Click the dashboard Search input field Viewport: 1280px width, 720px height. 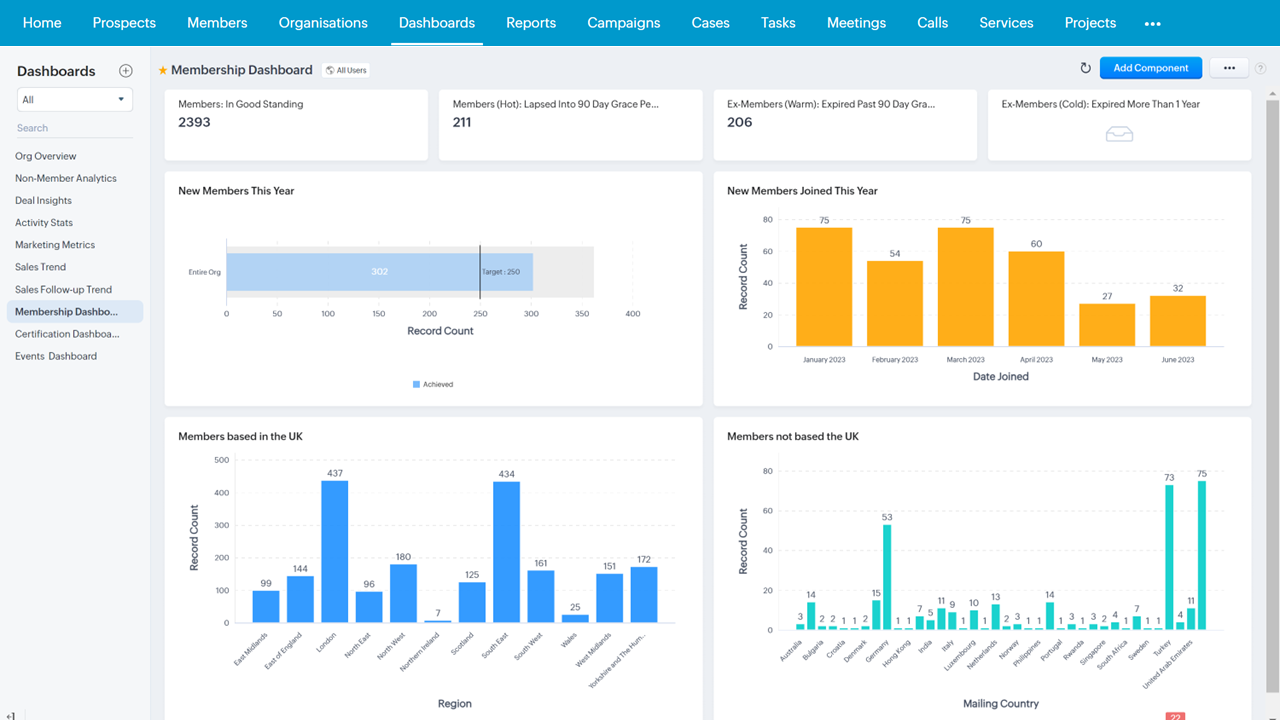point(75,128)
